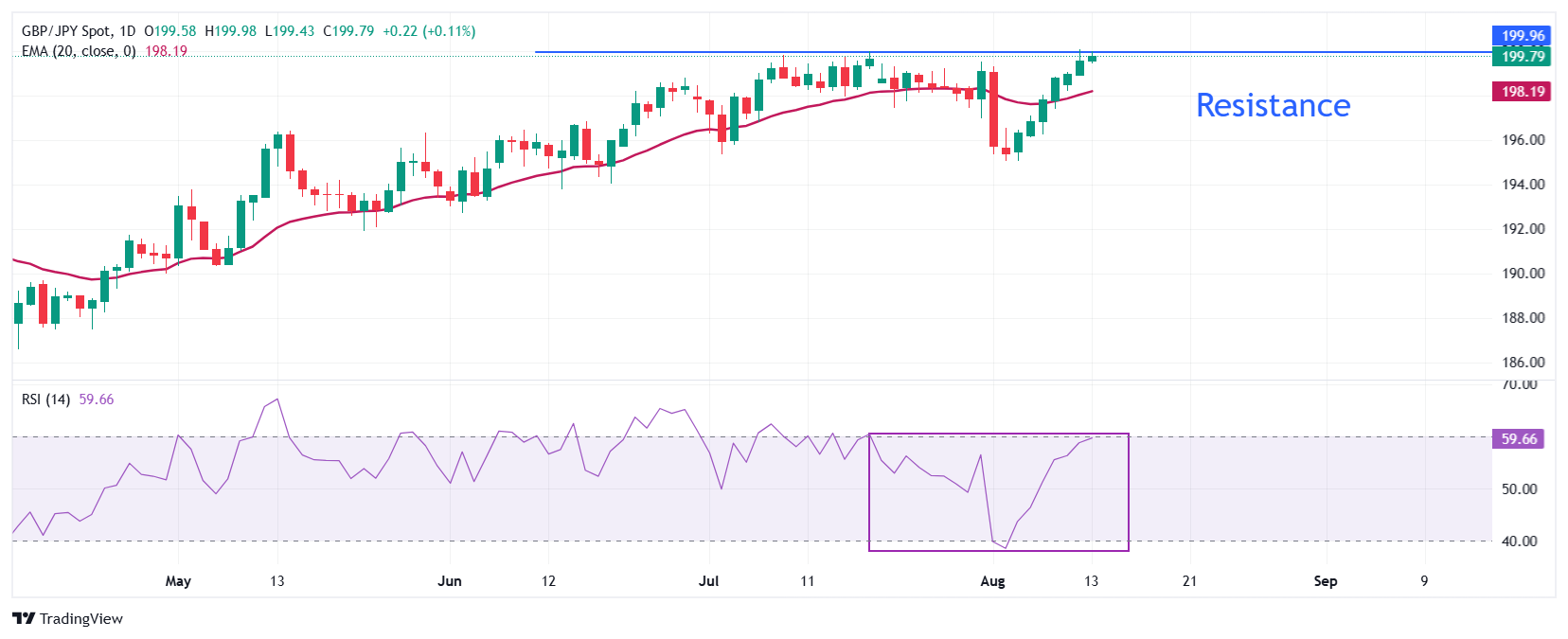Click the 188.00 level on price axis

(x=1523, y=318)
